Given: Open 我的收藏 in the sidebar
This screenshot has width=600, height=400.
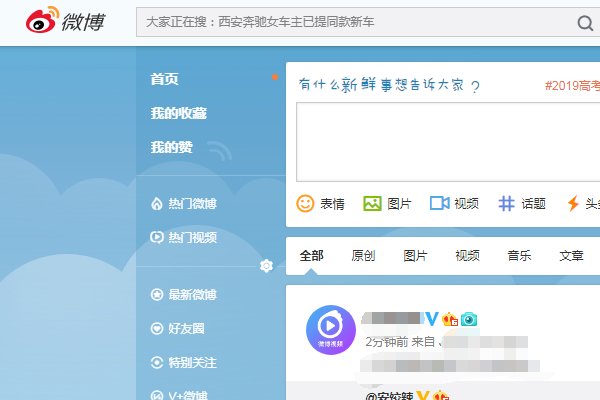Looking at the screenshot, I should [178, 113].
